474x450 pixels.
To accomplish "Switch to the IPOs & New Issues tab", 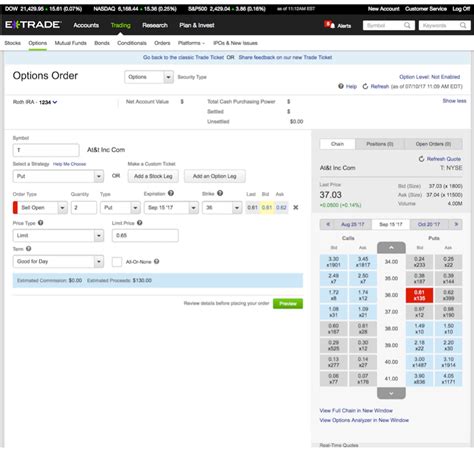I will coord(235,43).
